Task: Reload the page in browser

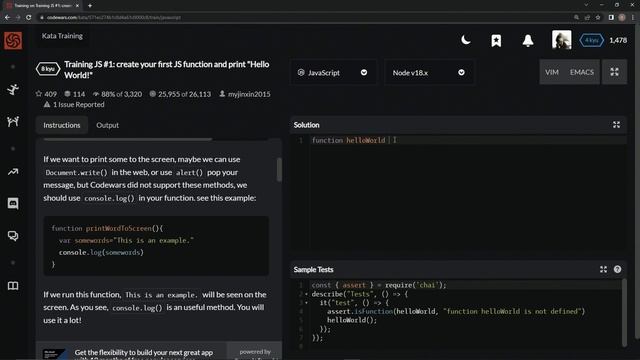Action: point(29,17)
